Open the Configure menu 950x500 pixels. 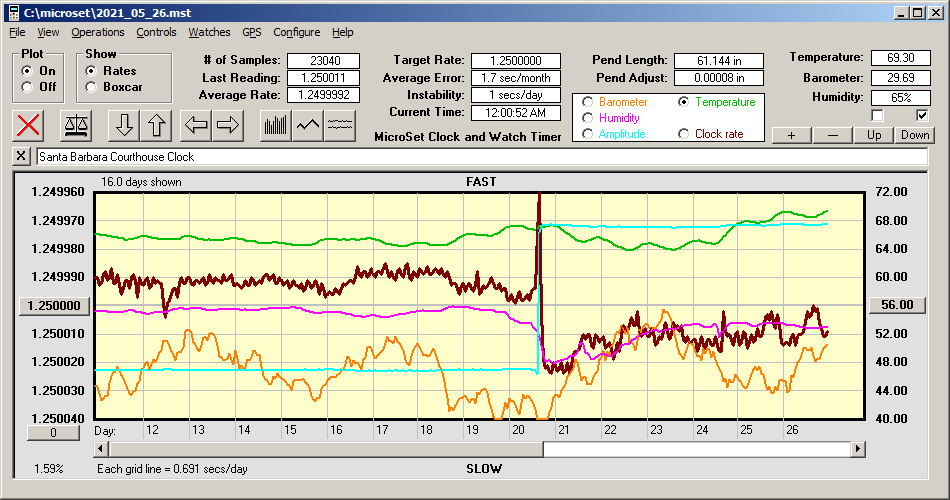[296, 32]
